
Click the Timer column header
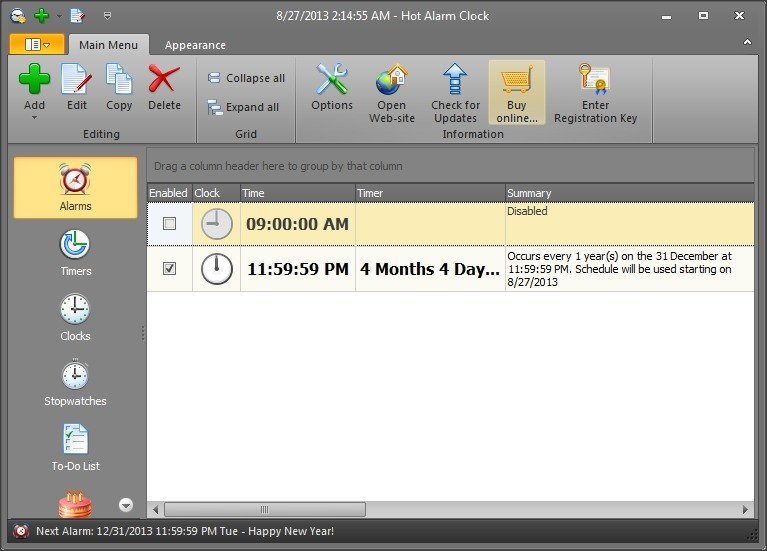click(x=430, y=193)
